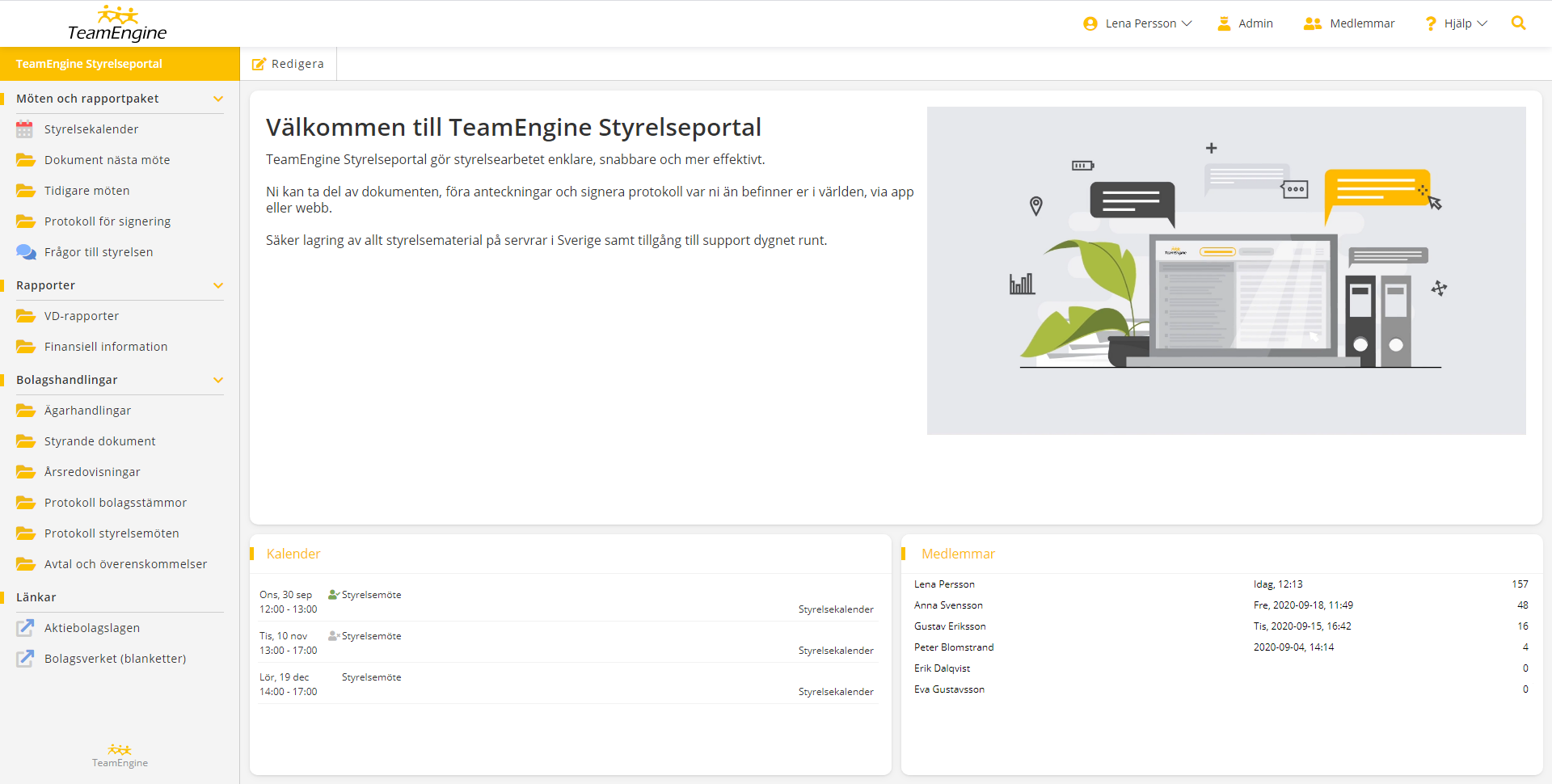Click the Aktiebolagslagen external link icon
This screenshot has height=784, width=1552.
pos(26,628)
